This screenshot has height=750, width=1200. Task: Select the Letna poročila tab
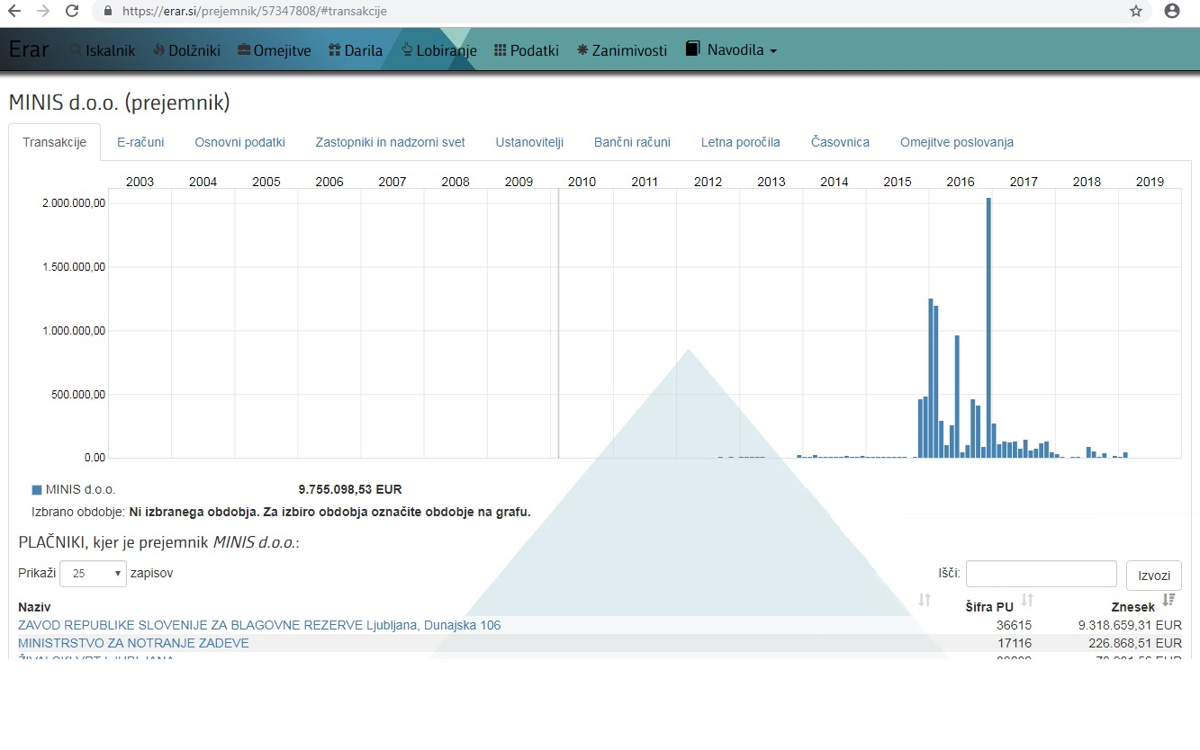(x=740, y=142)
